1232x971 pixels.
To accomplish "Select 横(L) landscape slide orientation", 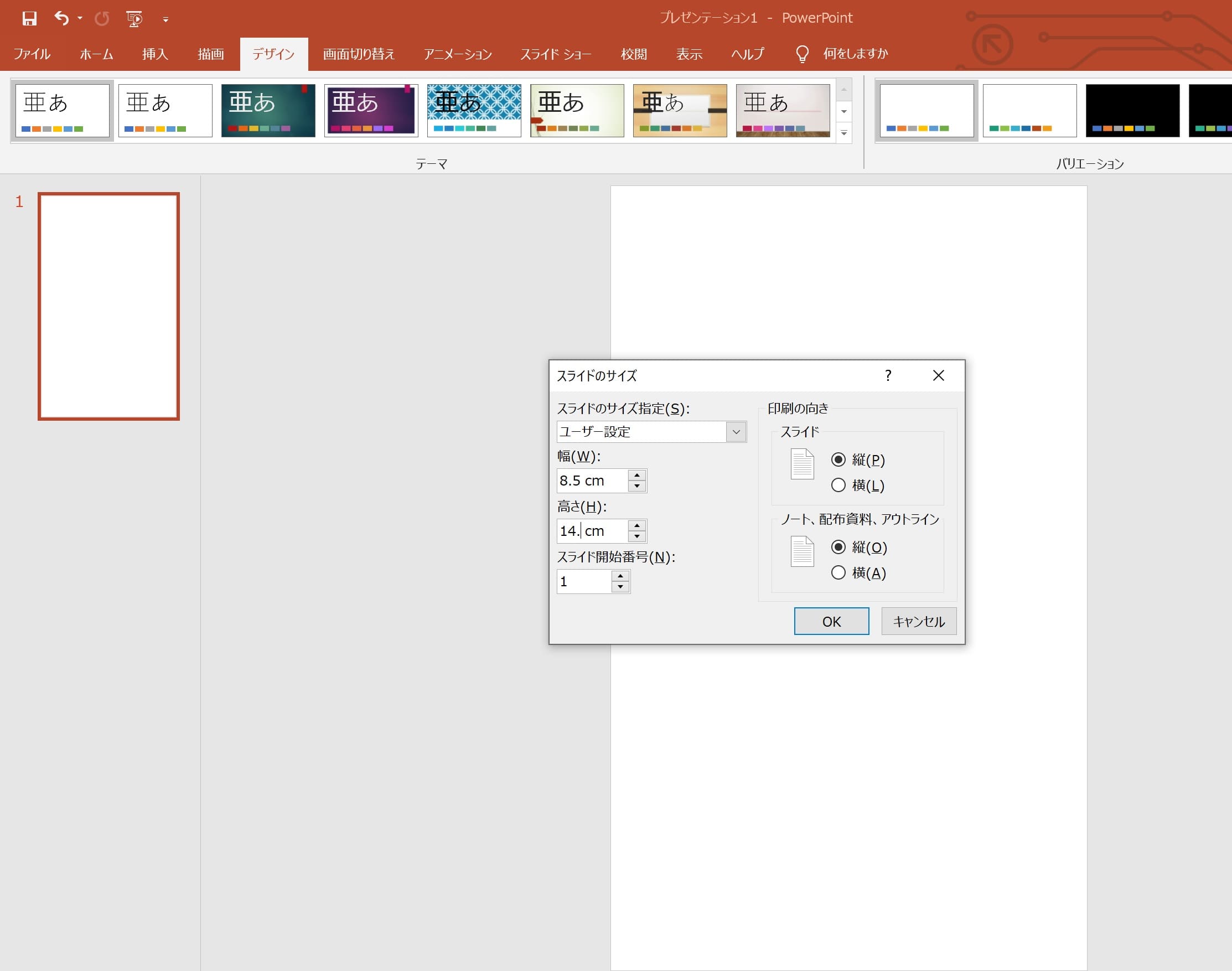I will coord(838,485).
